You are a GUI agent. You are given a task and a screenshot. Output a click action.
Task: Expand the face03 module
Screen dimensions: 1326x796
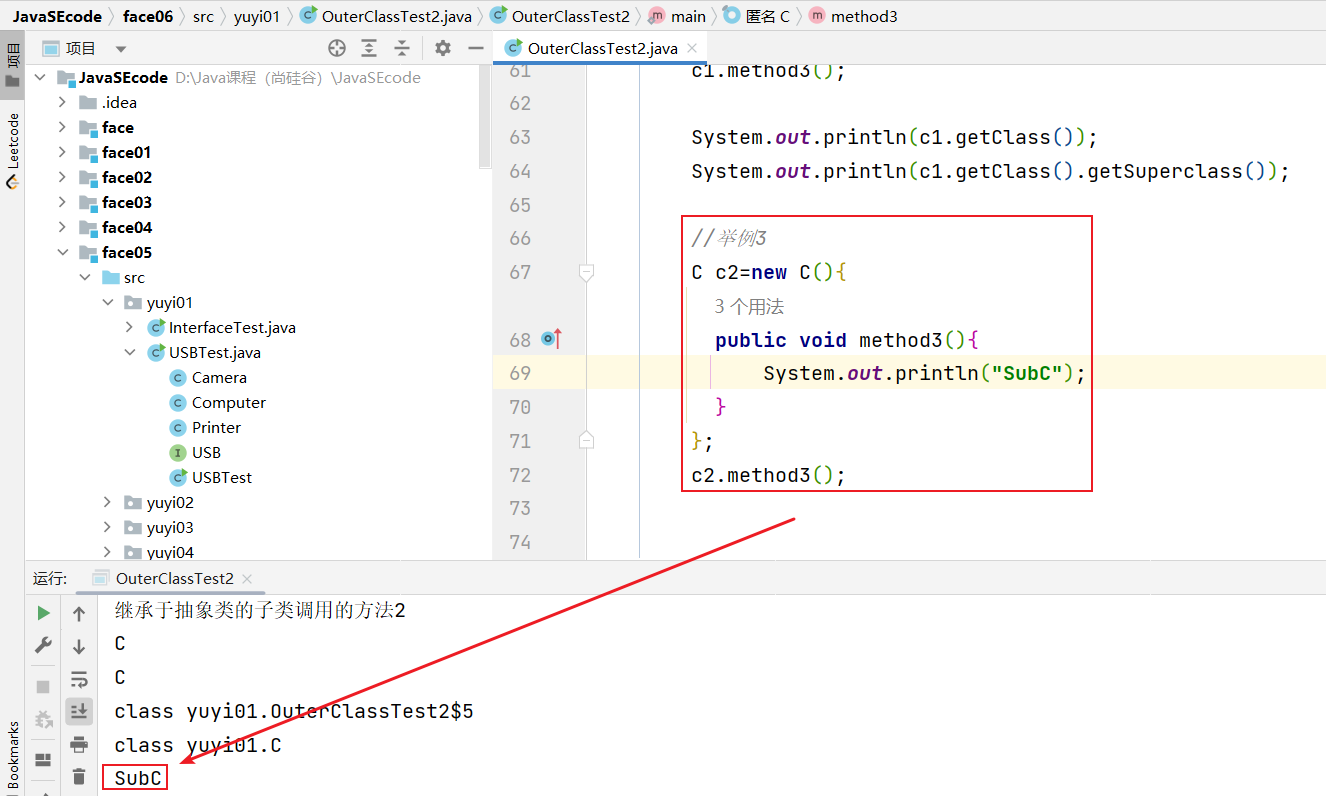pos(62,202)
